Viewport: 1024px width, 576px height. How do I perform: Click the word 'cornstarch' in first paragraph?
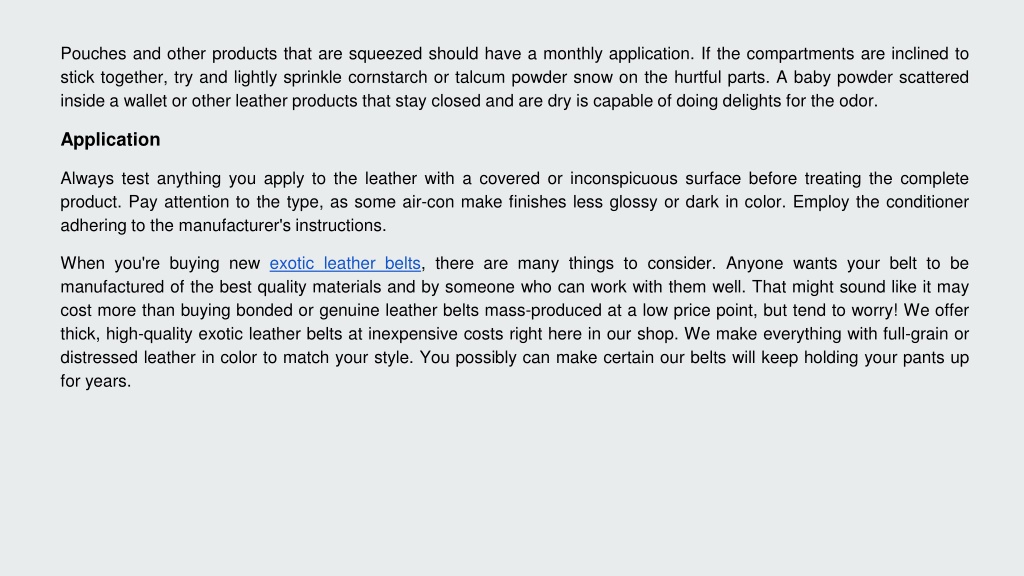click(387, 78)
